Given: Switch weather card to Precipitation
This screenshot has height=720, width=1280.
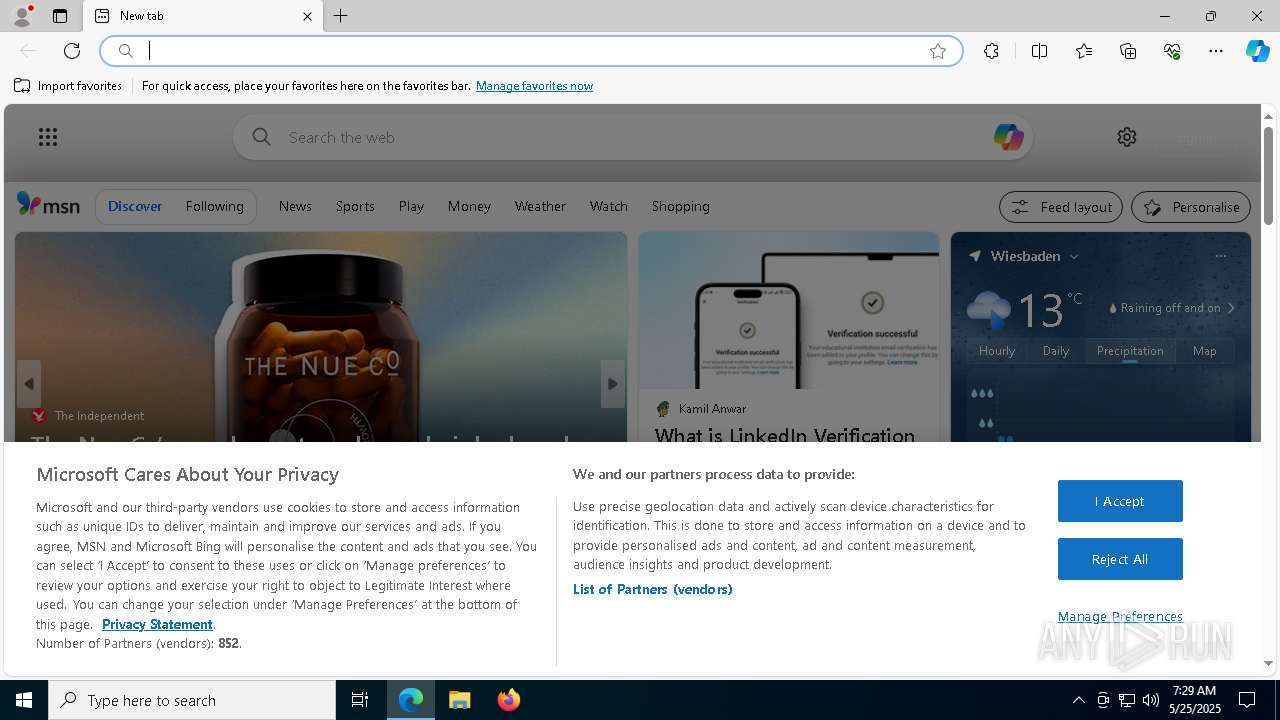Looking at the screenshot, I should pyautogui.click(x=1130, y=351).
